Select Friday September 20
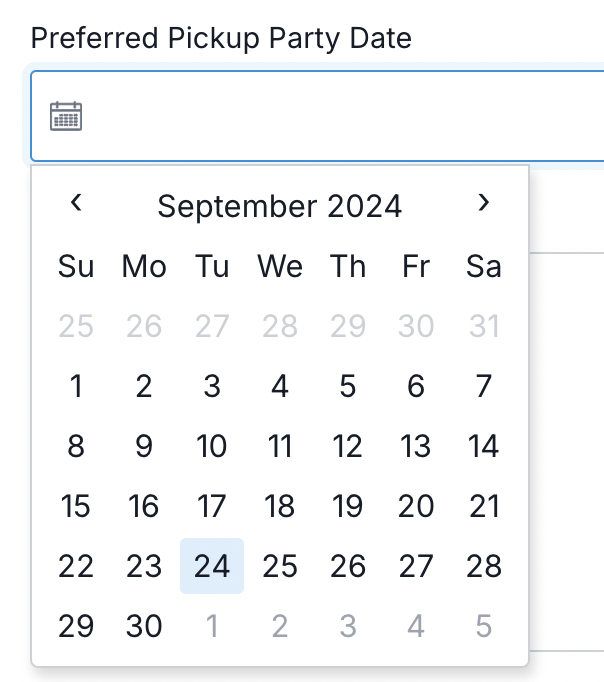604x682 pixels. [416, 506]
